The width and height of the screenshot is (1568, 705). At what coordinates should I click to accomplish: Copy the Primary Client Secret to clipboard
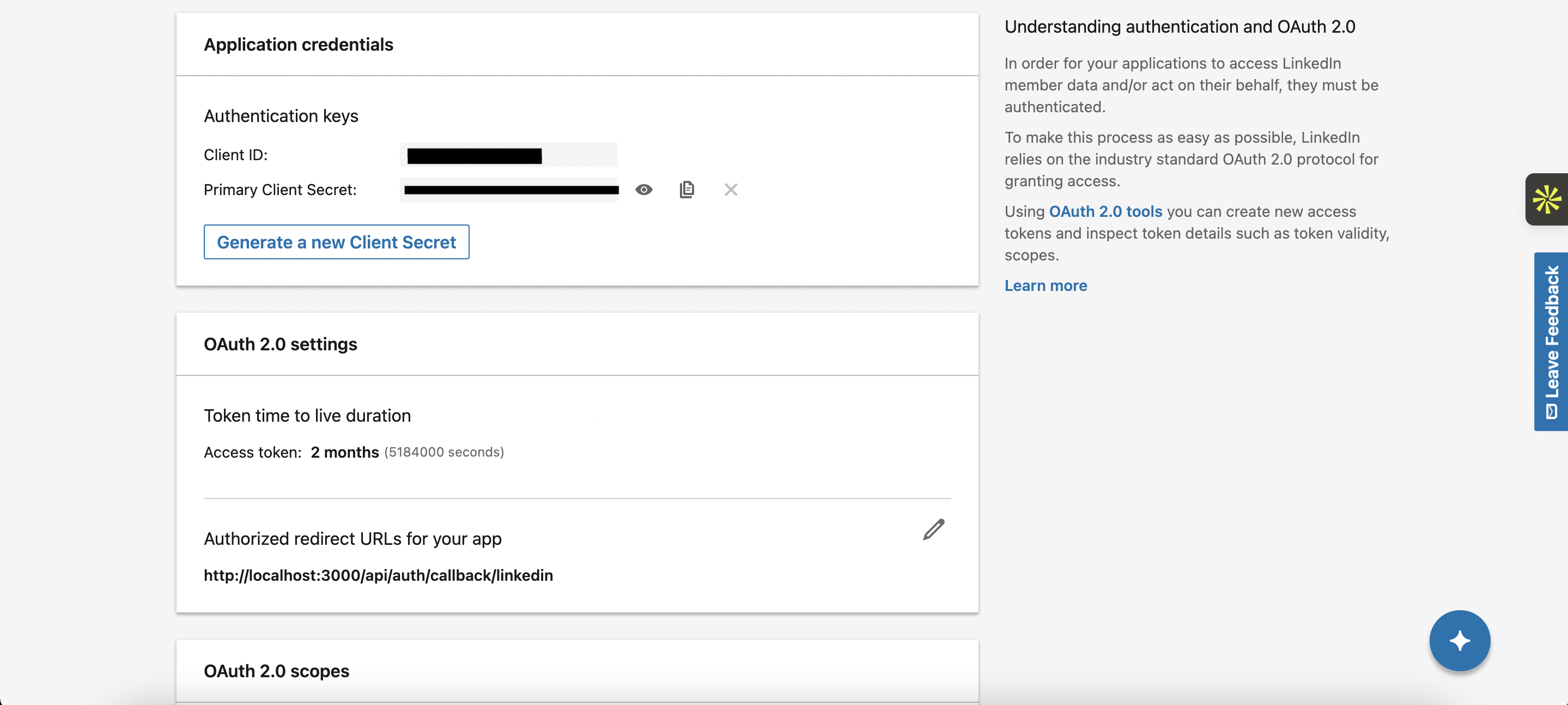point(686,190)
